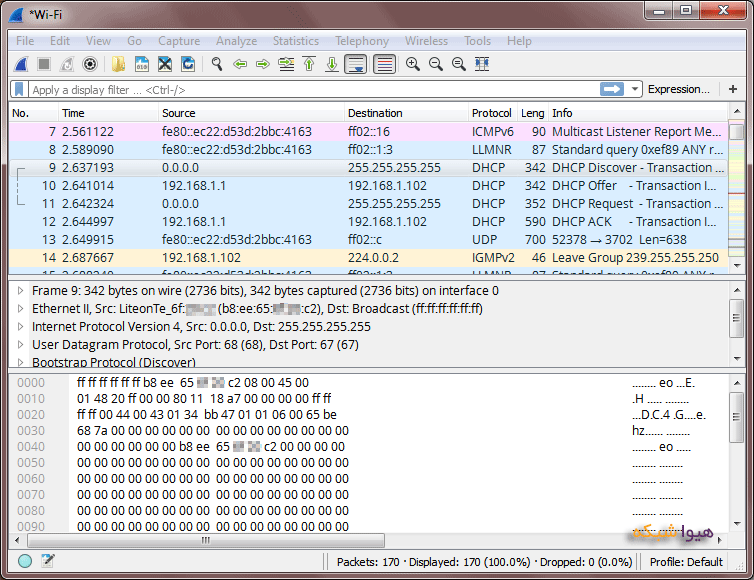Screen dimensions: 754x580
Task: Expand the Frame 9 details row
Action: click(x=20, y=290)
